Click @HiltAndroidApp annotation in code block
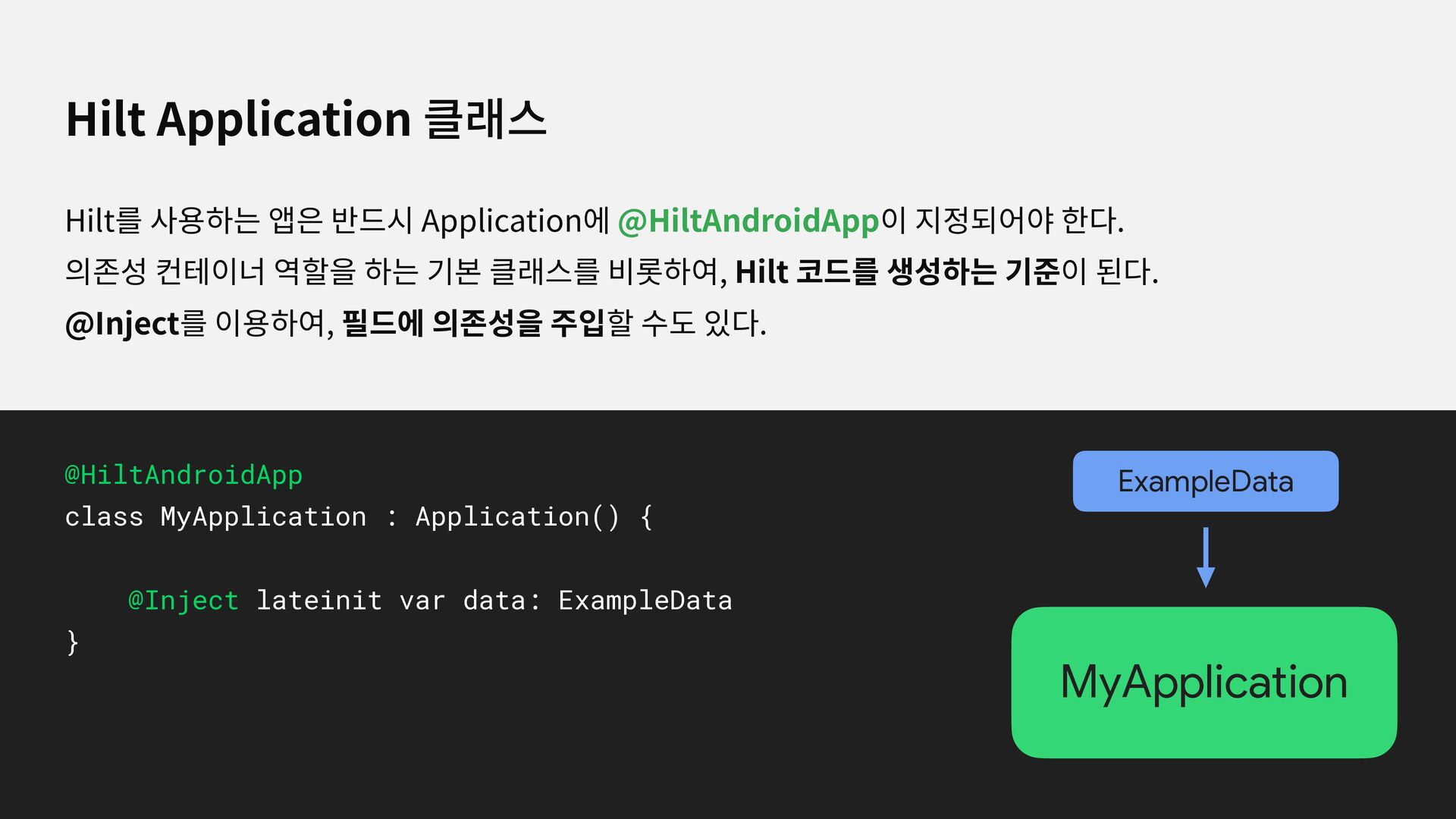The width and height of the screenshot is (1456, 819). (x=184, y=475)
